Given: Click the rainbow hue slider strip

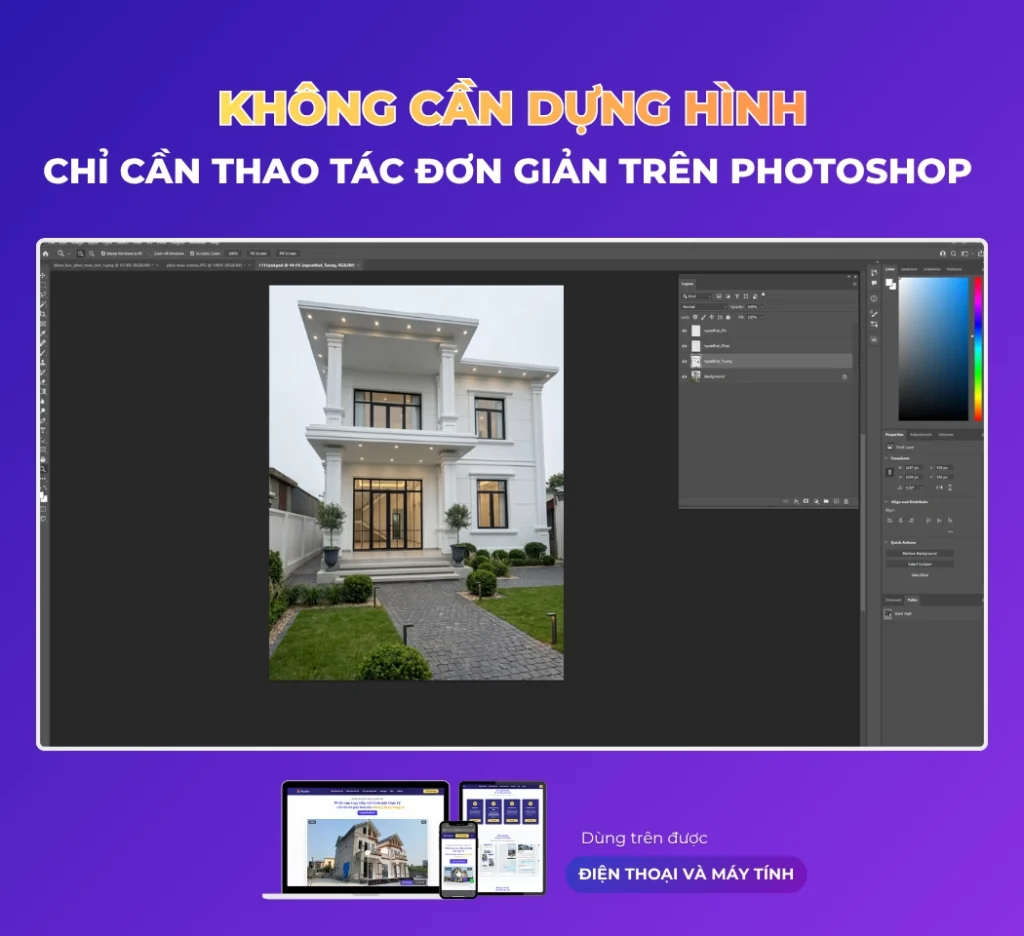Looking at the screenshot, I should coord(978,348).
